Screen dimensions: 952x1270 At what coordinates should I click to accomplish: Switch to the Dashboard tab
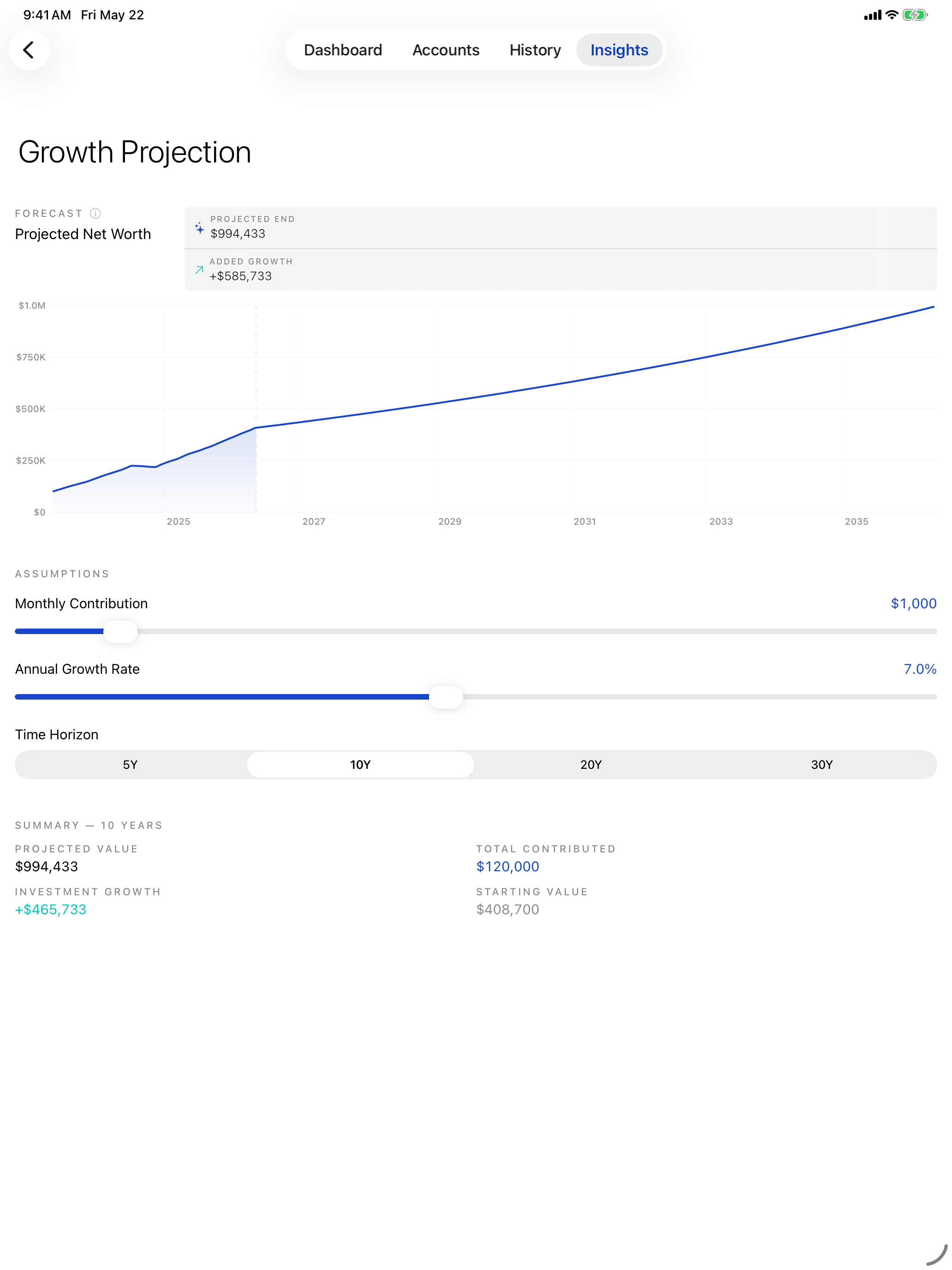tap(343, 50)
